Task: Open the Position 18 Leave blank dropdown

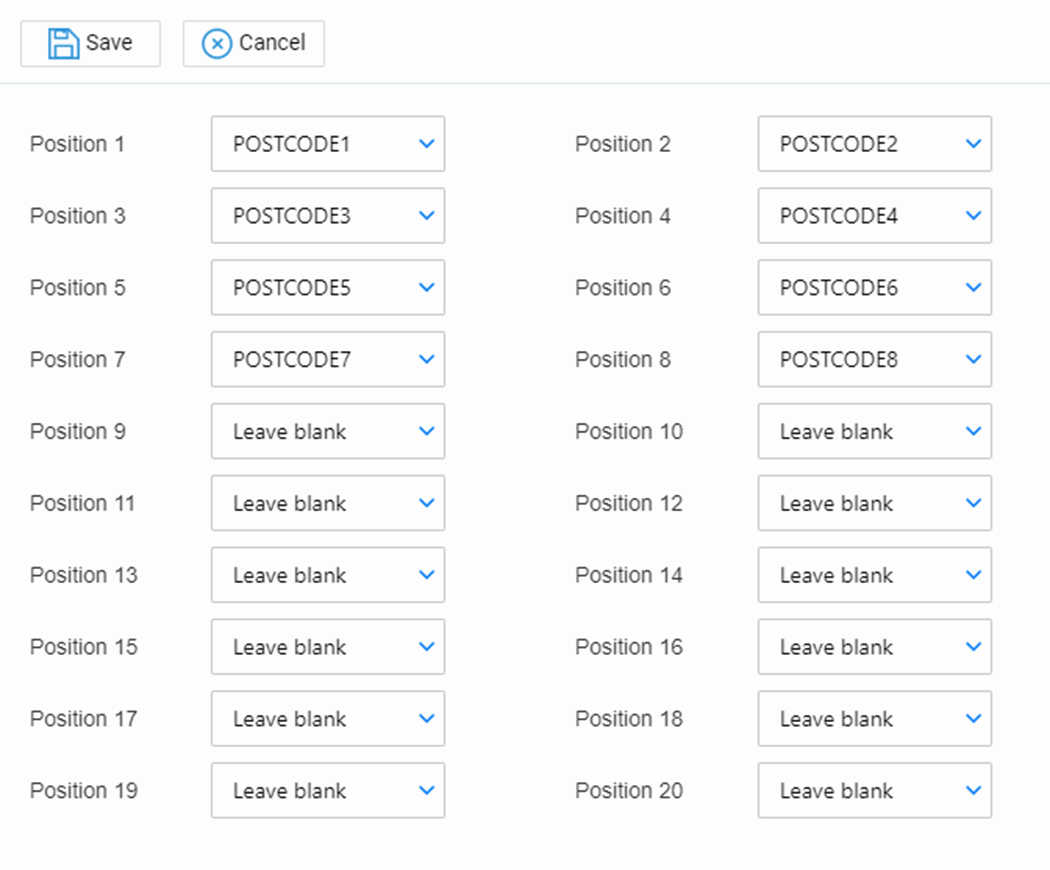Action: point(874,719)
